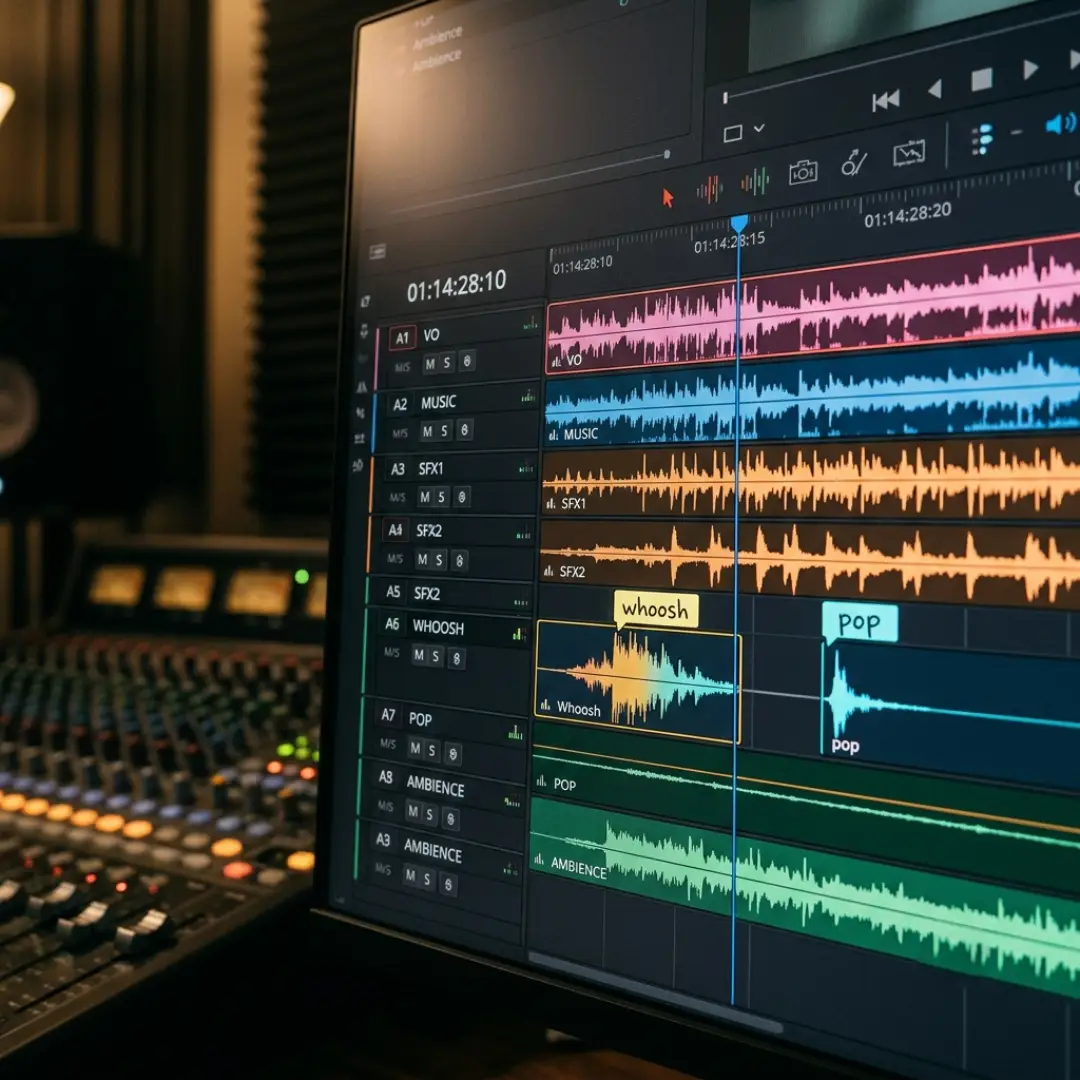Screen dimensions: 1080x1080
Task: Mute the A6 WHOOSH track
Action: tap(418, 655)
